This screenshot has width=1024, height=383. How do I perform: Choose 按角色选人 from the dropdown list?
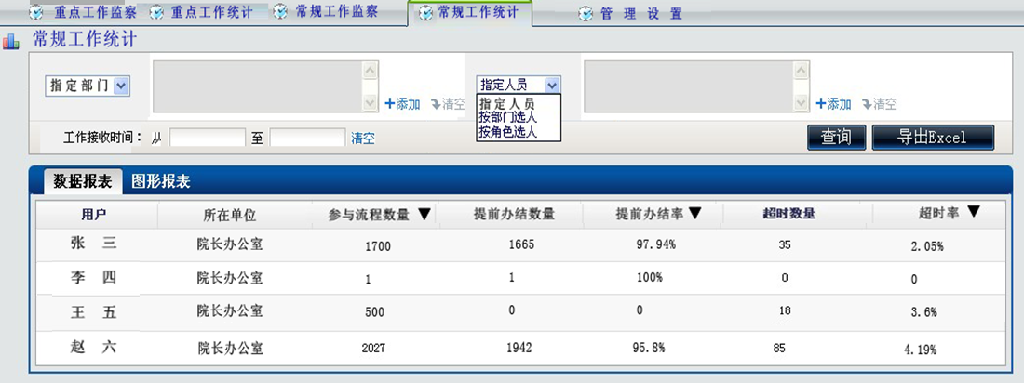point(507,132)
